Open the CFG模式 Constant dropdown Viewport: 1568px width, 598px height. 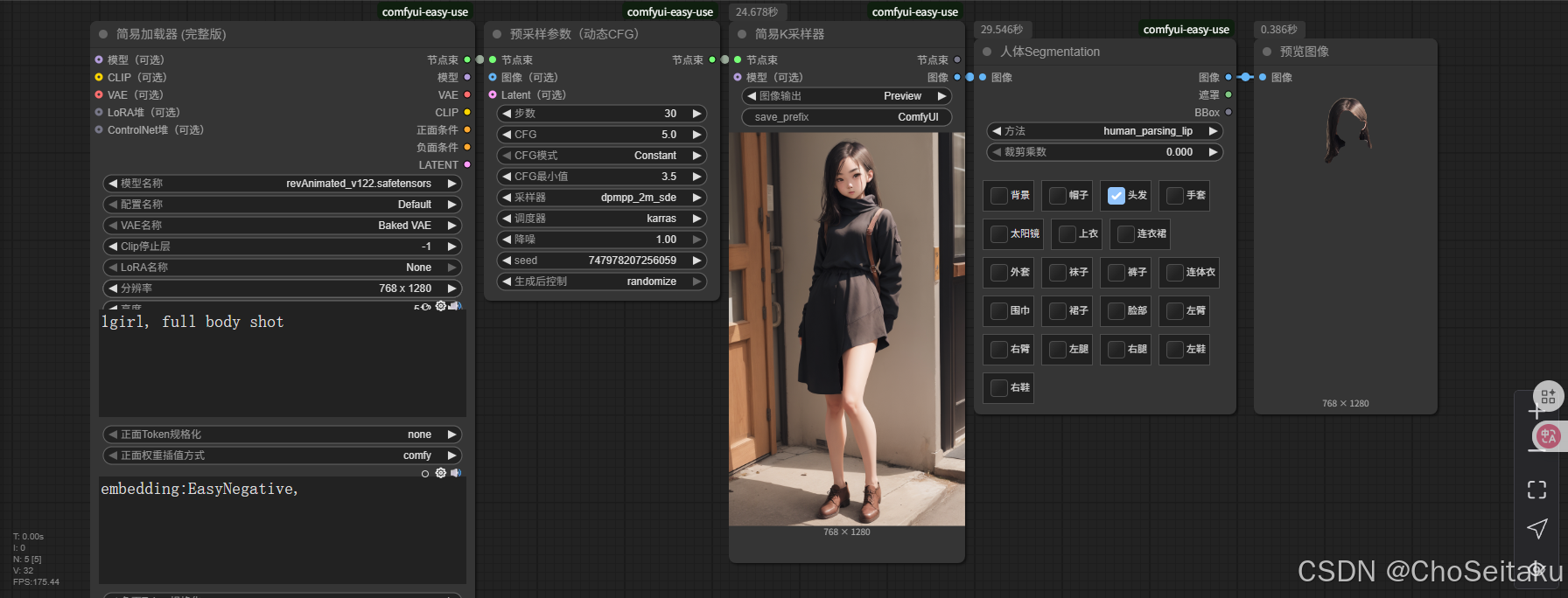[602, 156]
